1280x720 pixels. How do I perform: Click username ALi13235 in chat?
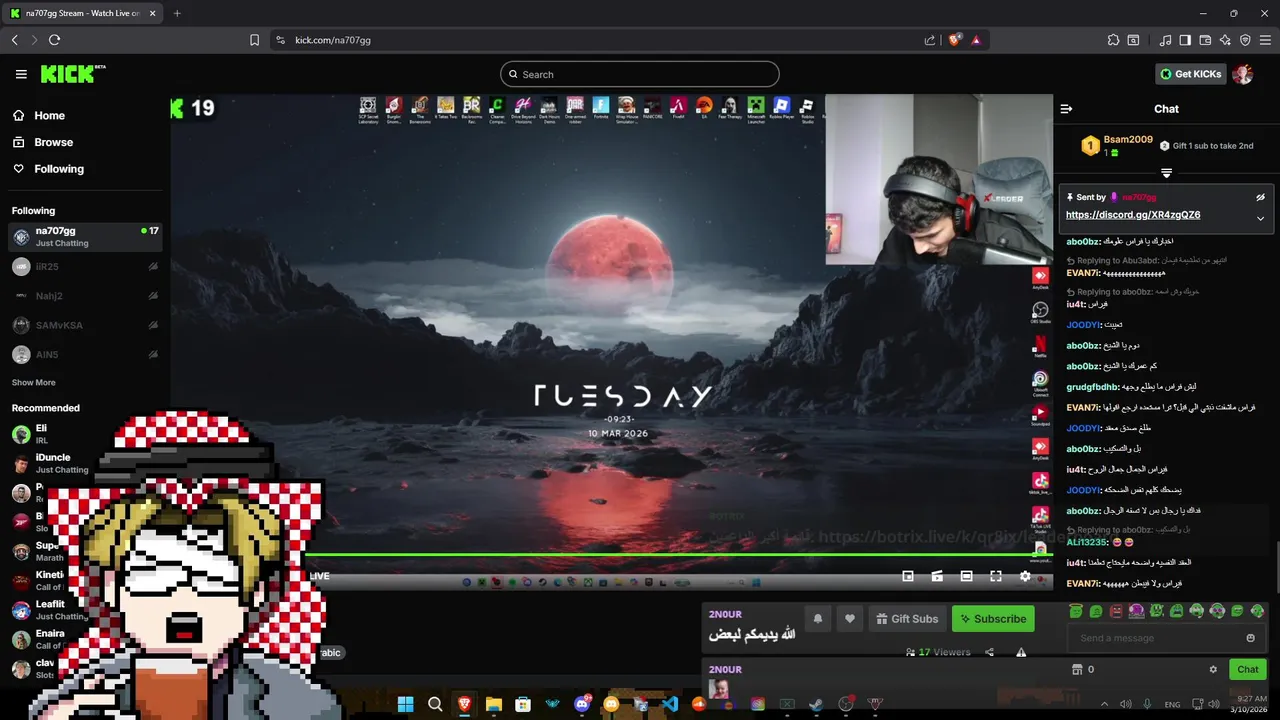click(x=1087, y=542)
